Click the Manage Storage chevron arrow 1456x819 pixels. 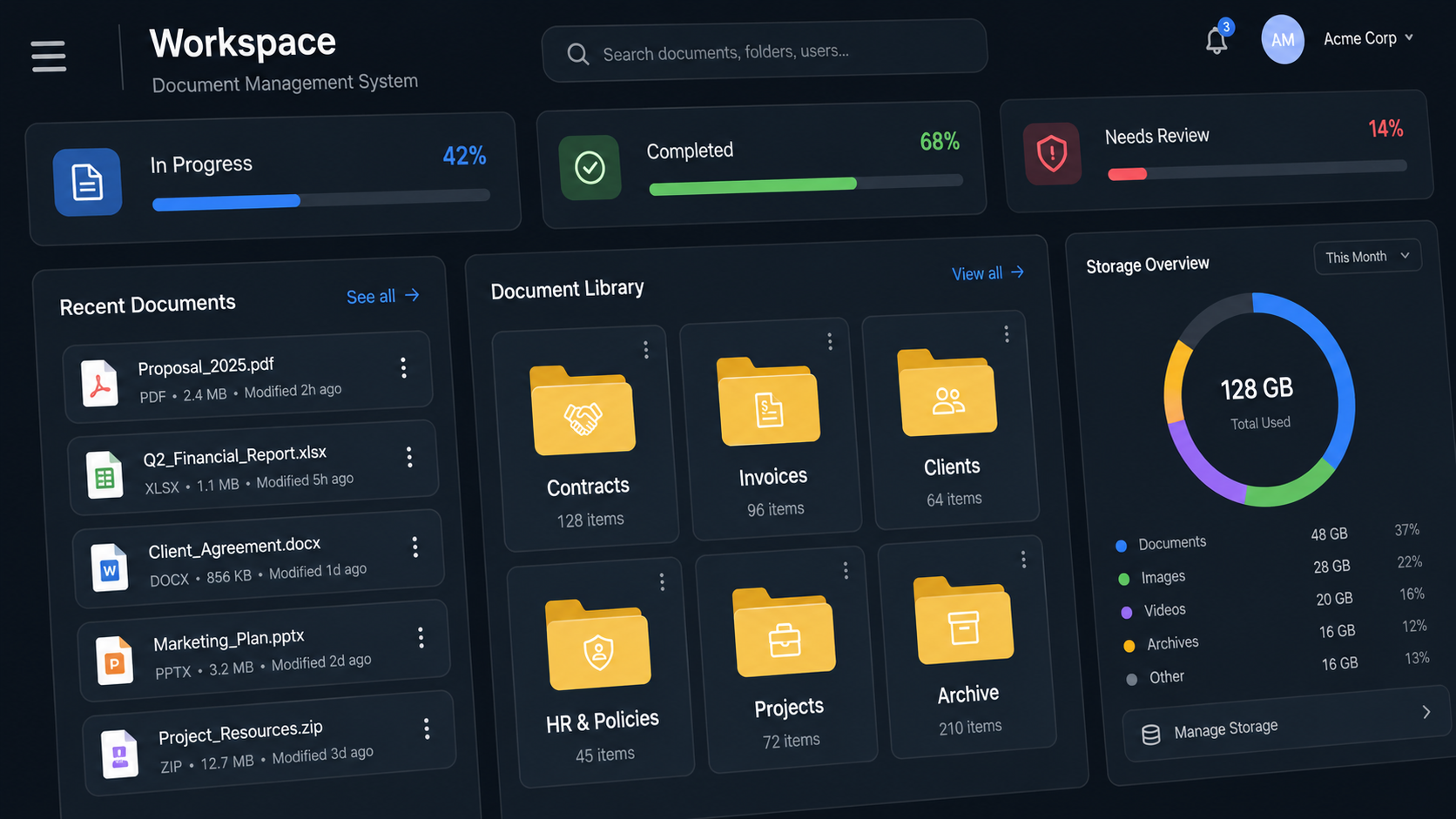(x=1426, y=712)
